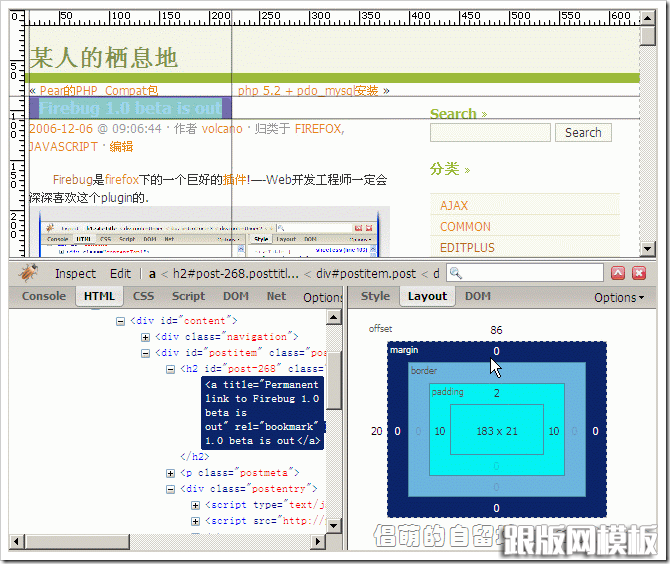Open the left-panel DOM tab
Image resolution: width=670 pixels, height=564 pixels.
click(x=236, y=296)
